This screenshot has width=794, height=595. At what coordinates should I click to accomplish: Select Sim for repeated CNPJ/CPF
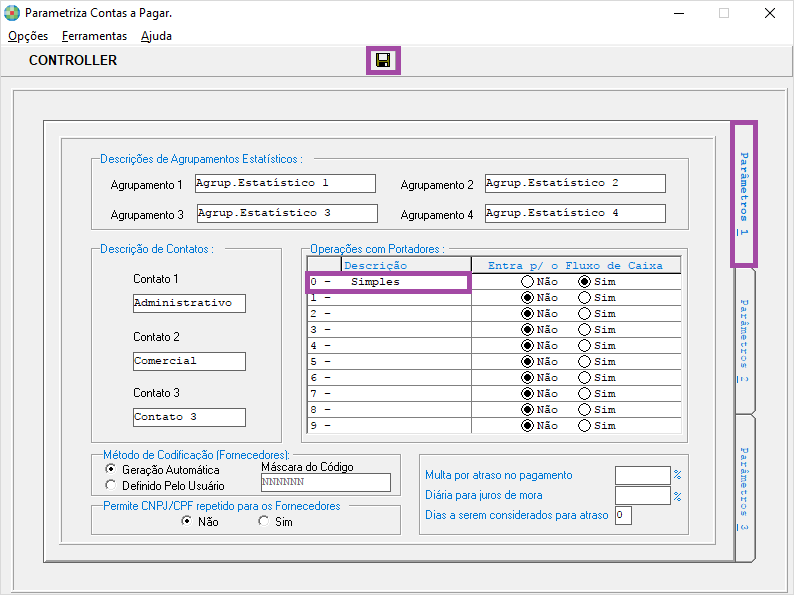pyautogui.click(x=264, y=521)
